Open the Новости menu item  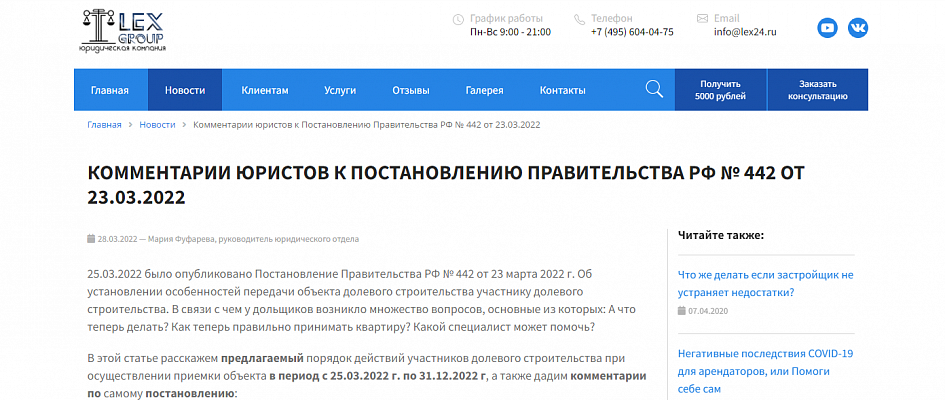(185, 90)
